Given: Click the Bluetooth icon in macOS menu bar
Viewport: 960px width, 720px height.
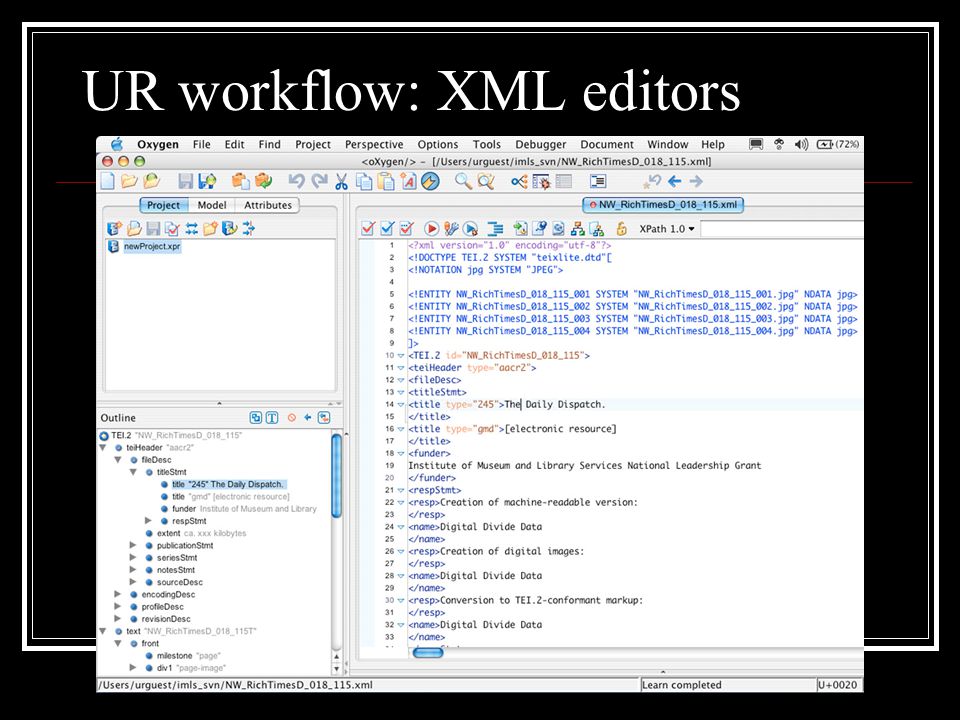Looking at the screenshot, I should (x=779, y=144).
